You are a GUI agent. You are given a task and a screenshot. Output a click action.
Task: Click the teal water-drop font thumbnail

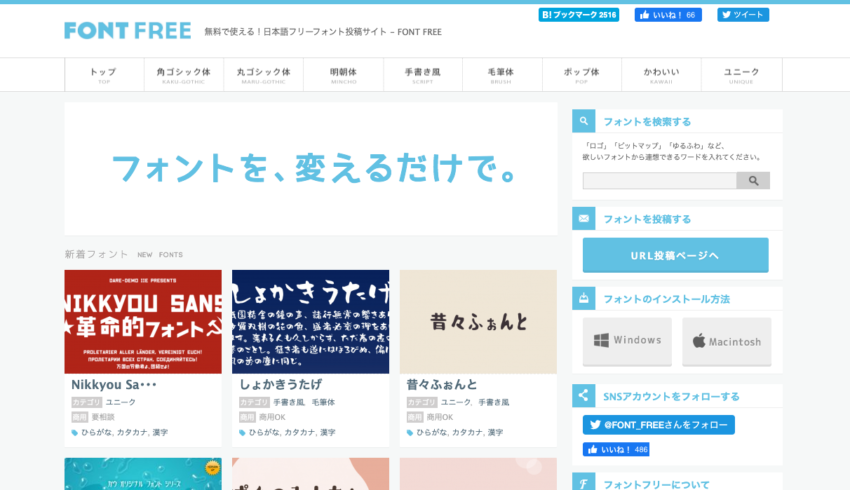(143, 474)
